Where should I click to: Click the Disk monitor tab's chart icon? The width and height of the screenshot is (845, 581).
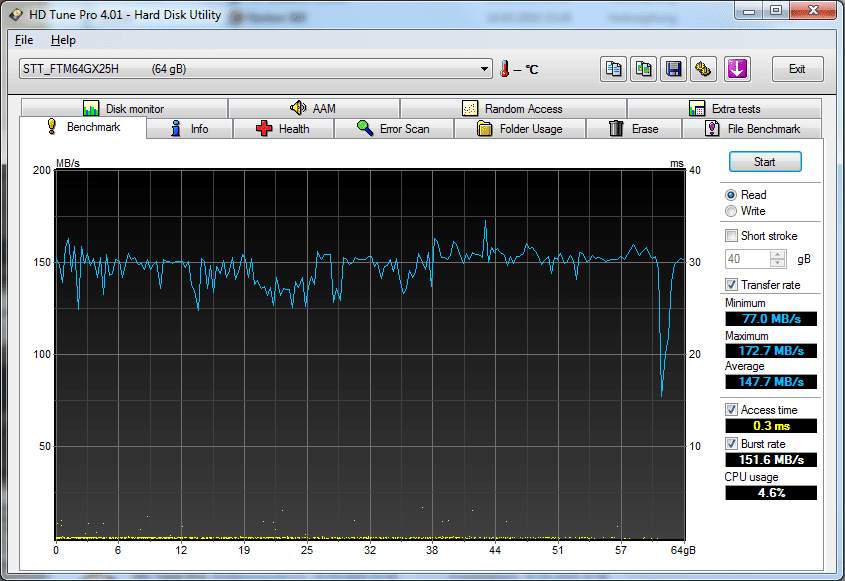pos(91,108)
